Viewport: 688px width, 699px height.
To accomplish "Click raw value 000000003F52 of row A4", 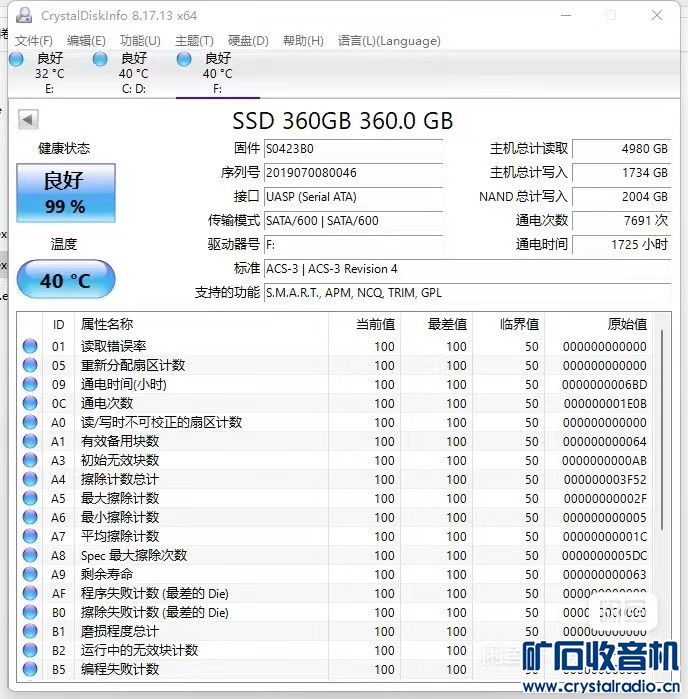I will pos(605,480).
